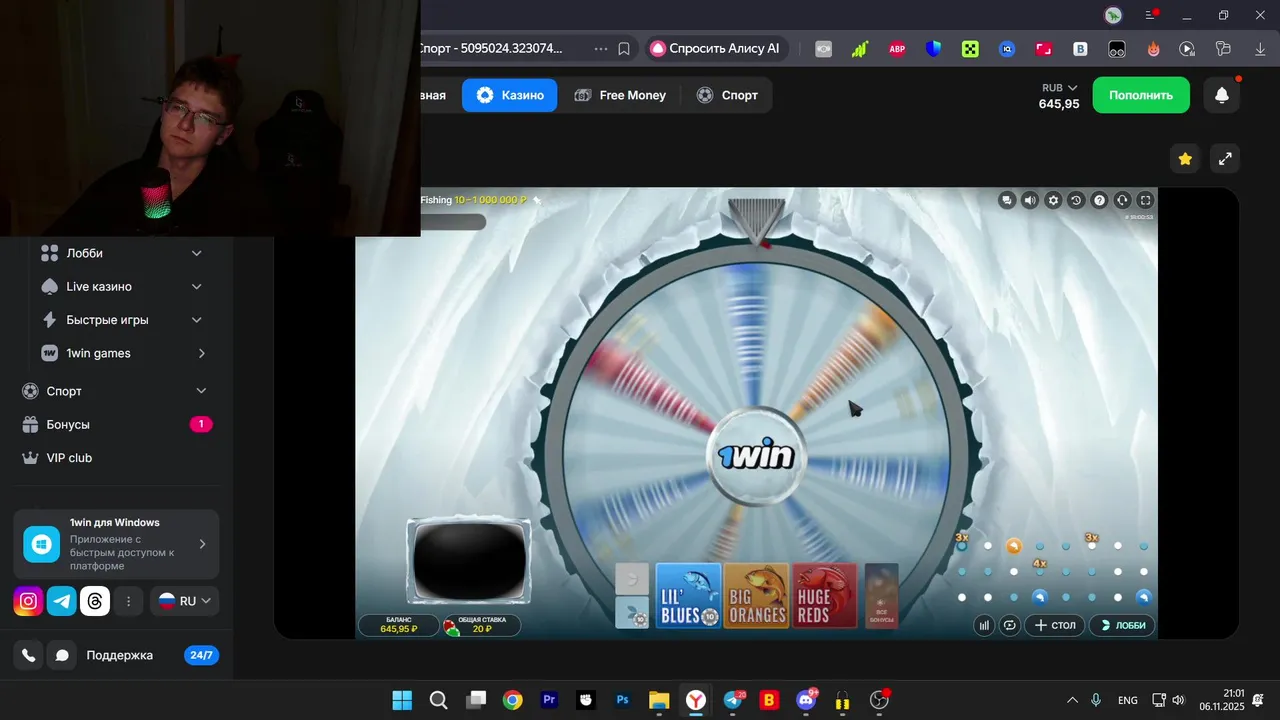Open the Telegram social icon in sidebar
The image size is (1280, 720).
[x=62, y=601]
